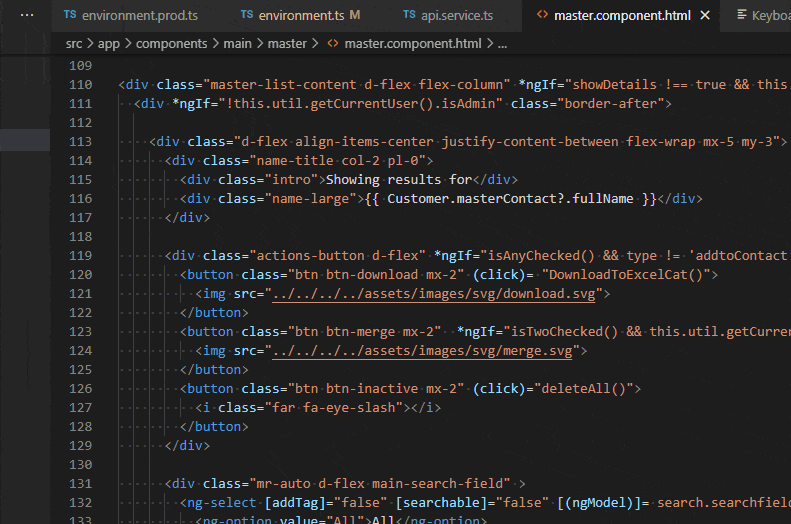Click the closing button tag on line 122
The image size is (791, 524).
click(x=214, y=313)
